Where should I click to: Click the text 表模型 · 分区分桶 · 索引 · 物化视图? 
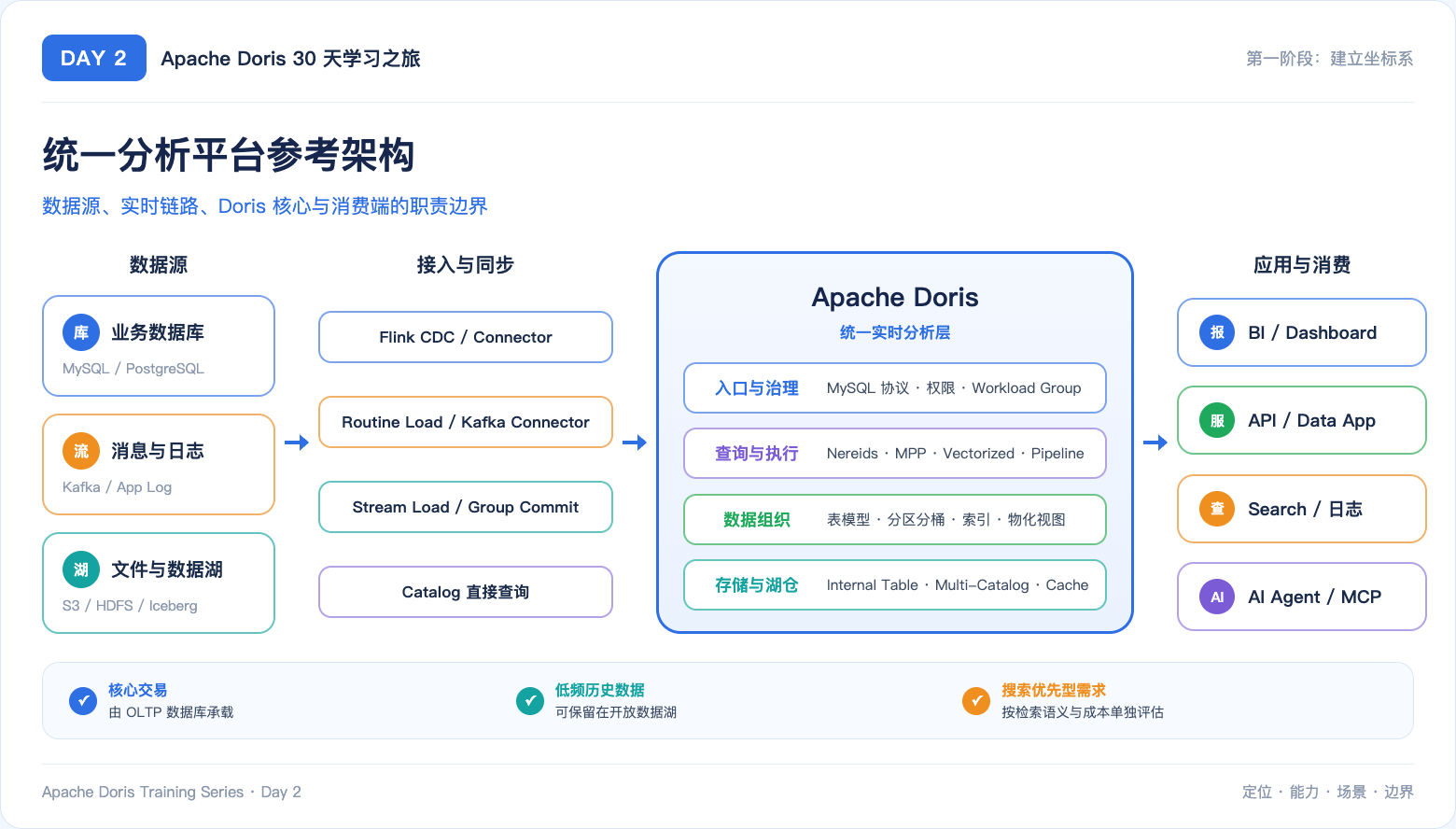click(946, 520)
